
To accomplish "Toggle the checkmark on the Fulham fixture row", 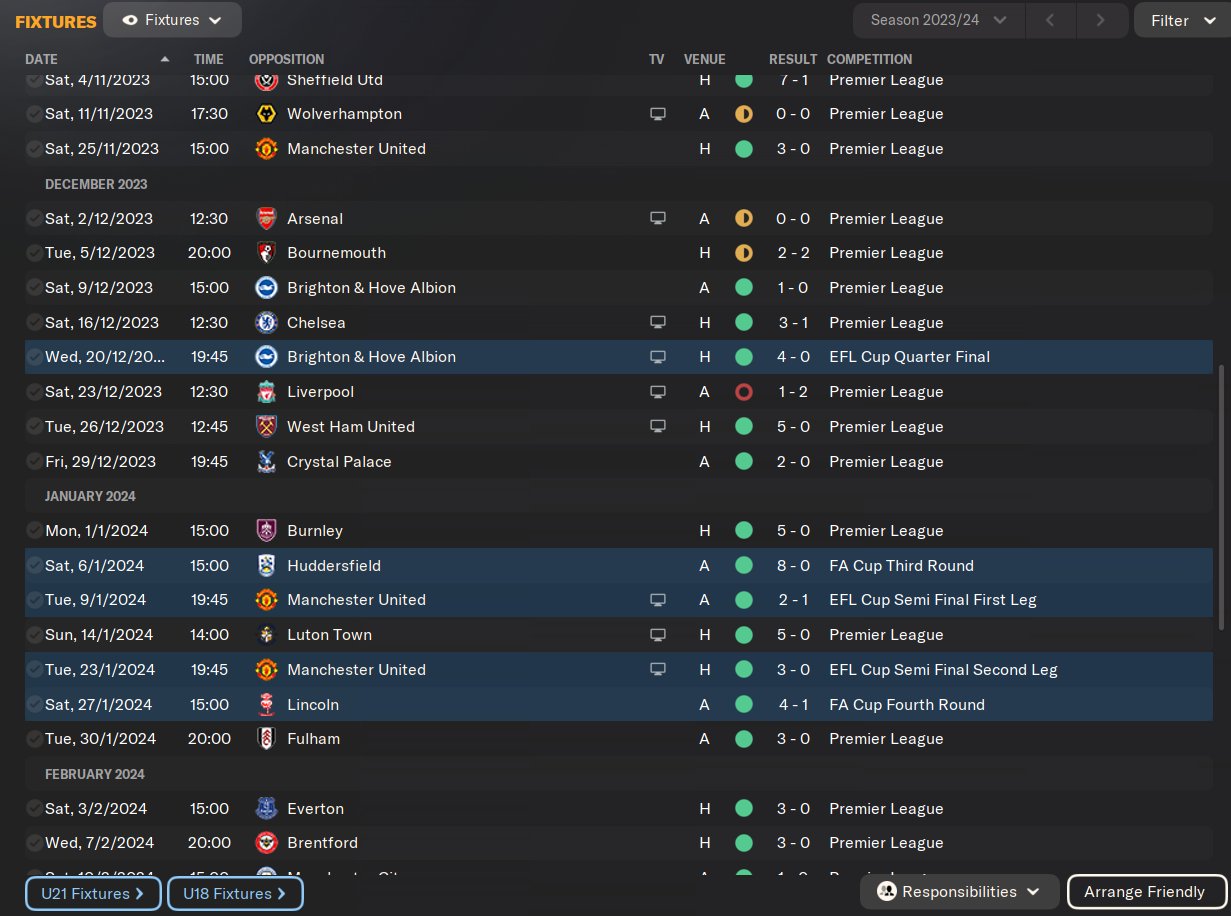I will tap(34, 739).
